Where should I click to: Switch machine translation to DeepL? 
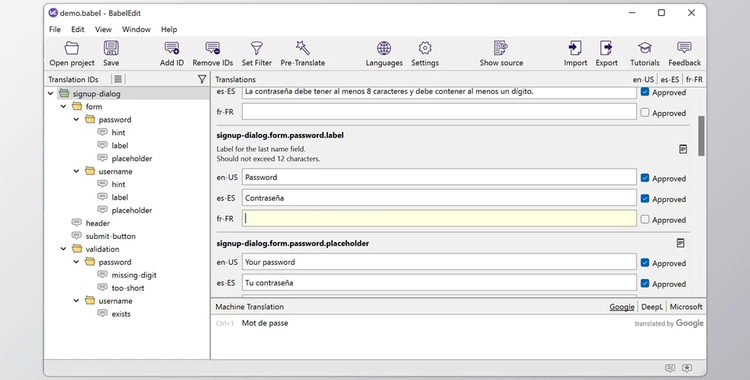click(652, 307)
